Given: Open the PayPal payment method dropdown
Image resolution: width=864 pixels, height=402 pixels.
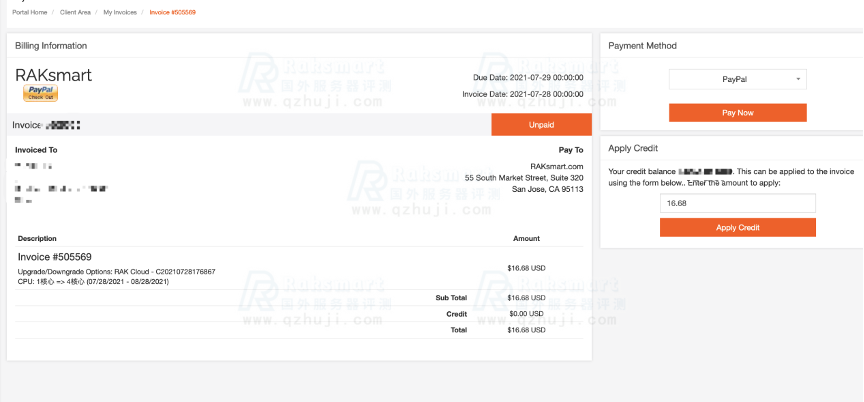Looking at the screenshot, I should (x=737, y=79).
